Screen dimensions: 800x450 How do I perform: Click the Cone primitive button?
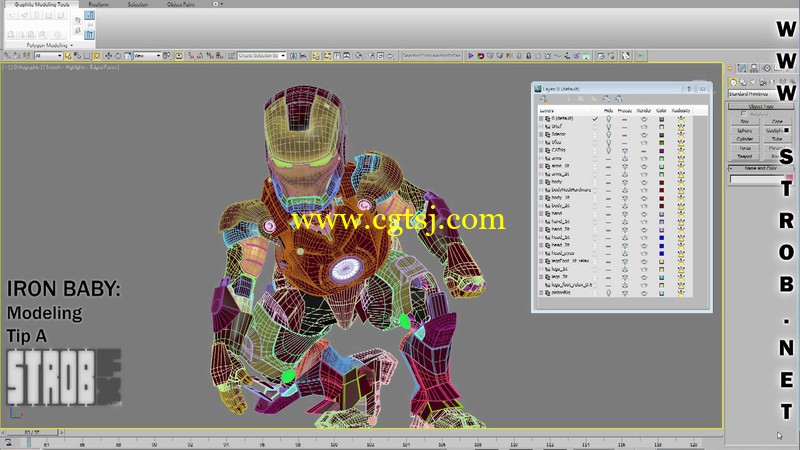pyautogui.click(x=777, y=121)
